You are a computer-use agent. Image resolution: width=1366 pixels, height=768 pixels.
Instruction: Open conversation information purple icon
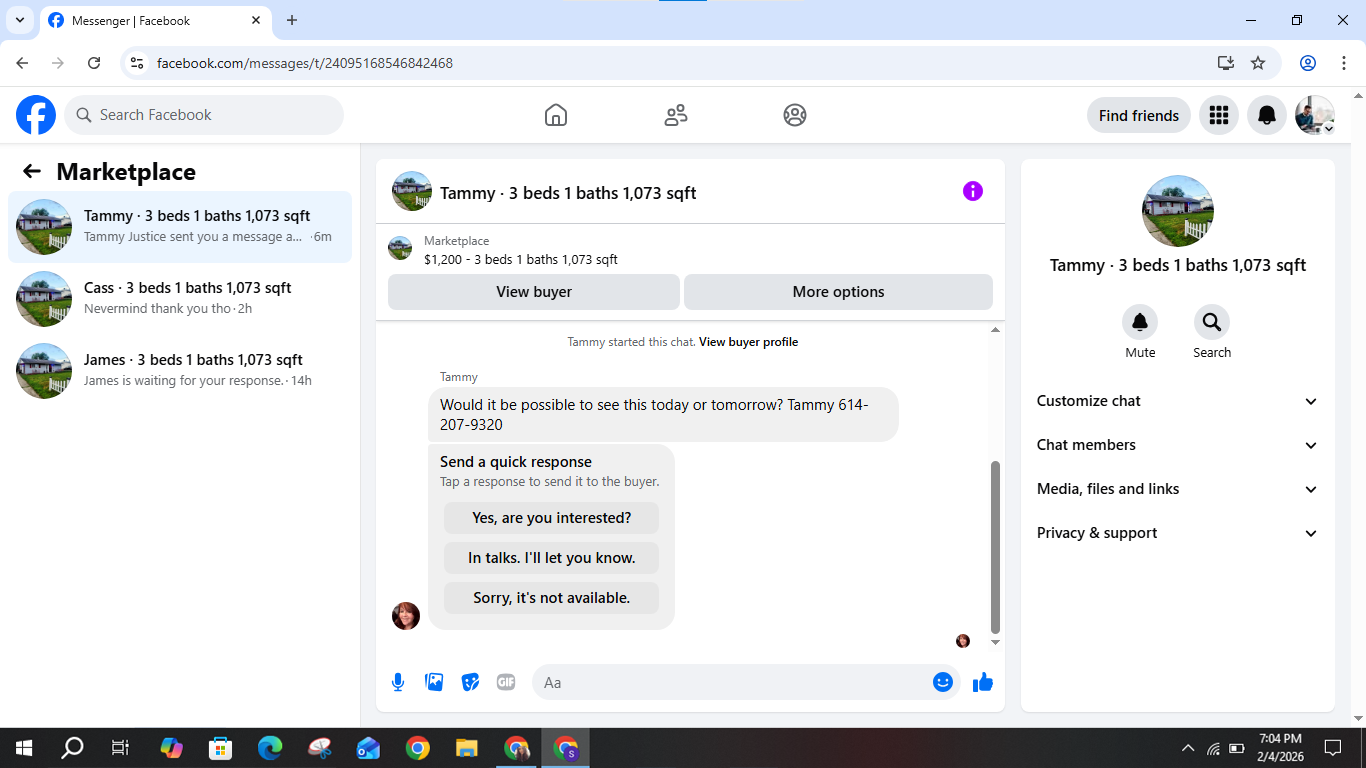click(x=973, y=191)
